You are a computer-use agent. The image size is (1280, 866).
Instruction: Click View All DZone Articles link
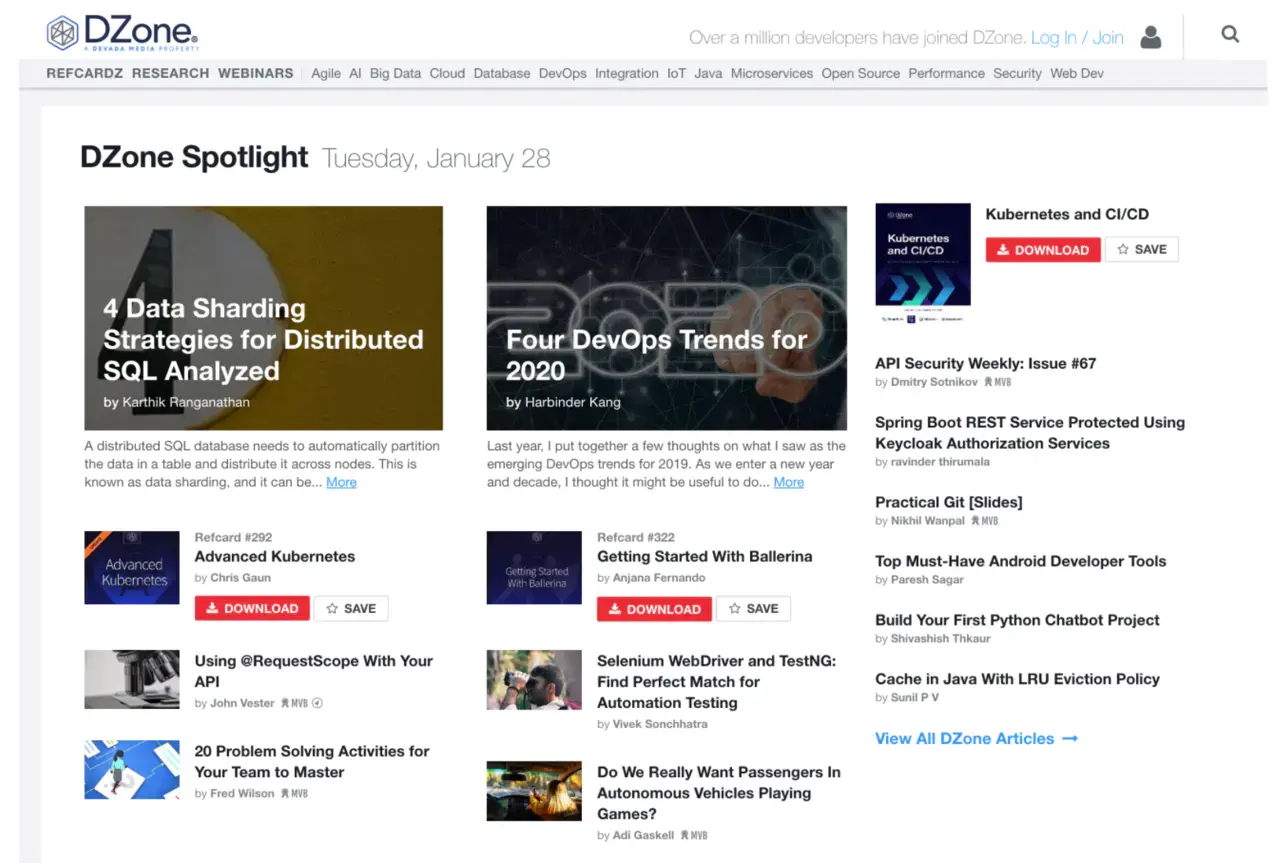tap(977, 738)
